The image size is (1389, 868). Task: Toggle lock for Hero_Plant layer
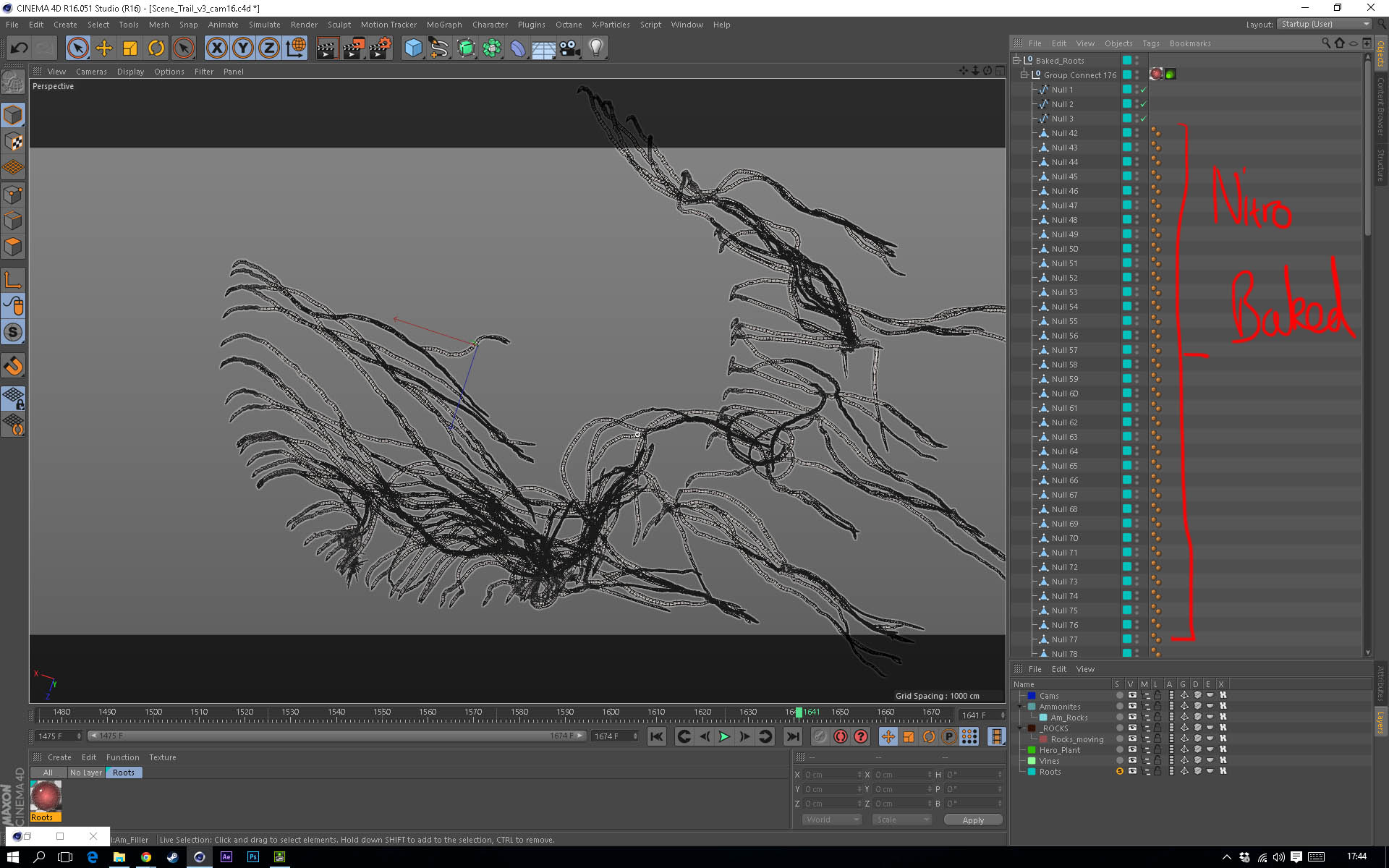coord(1157,750)
